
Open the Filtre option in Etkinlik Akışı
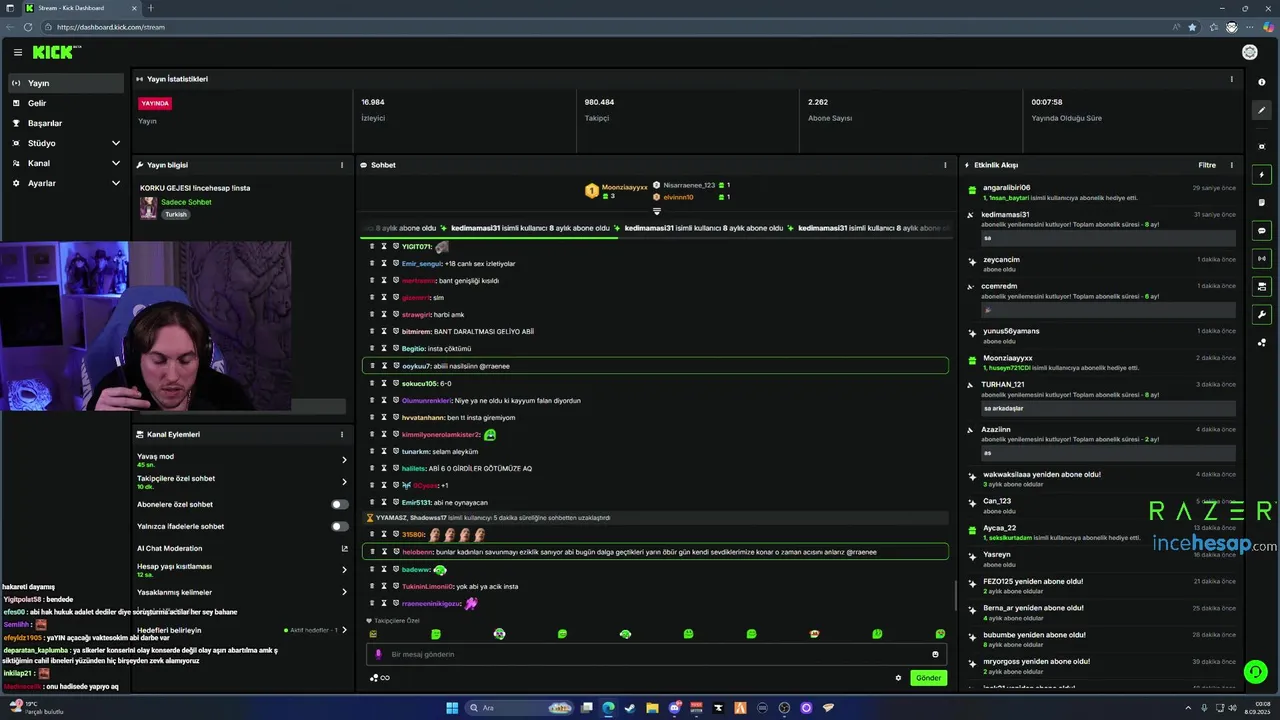pos(1207,165)
